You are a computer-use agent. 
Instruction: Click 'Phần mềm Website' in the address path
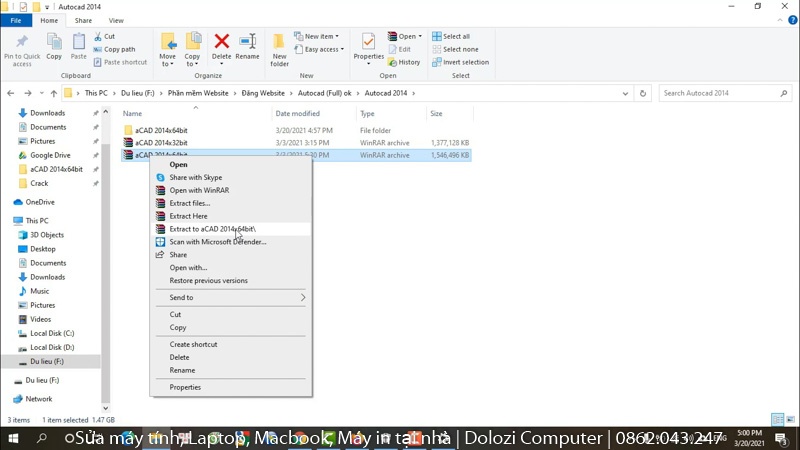click(198, 93)
